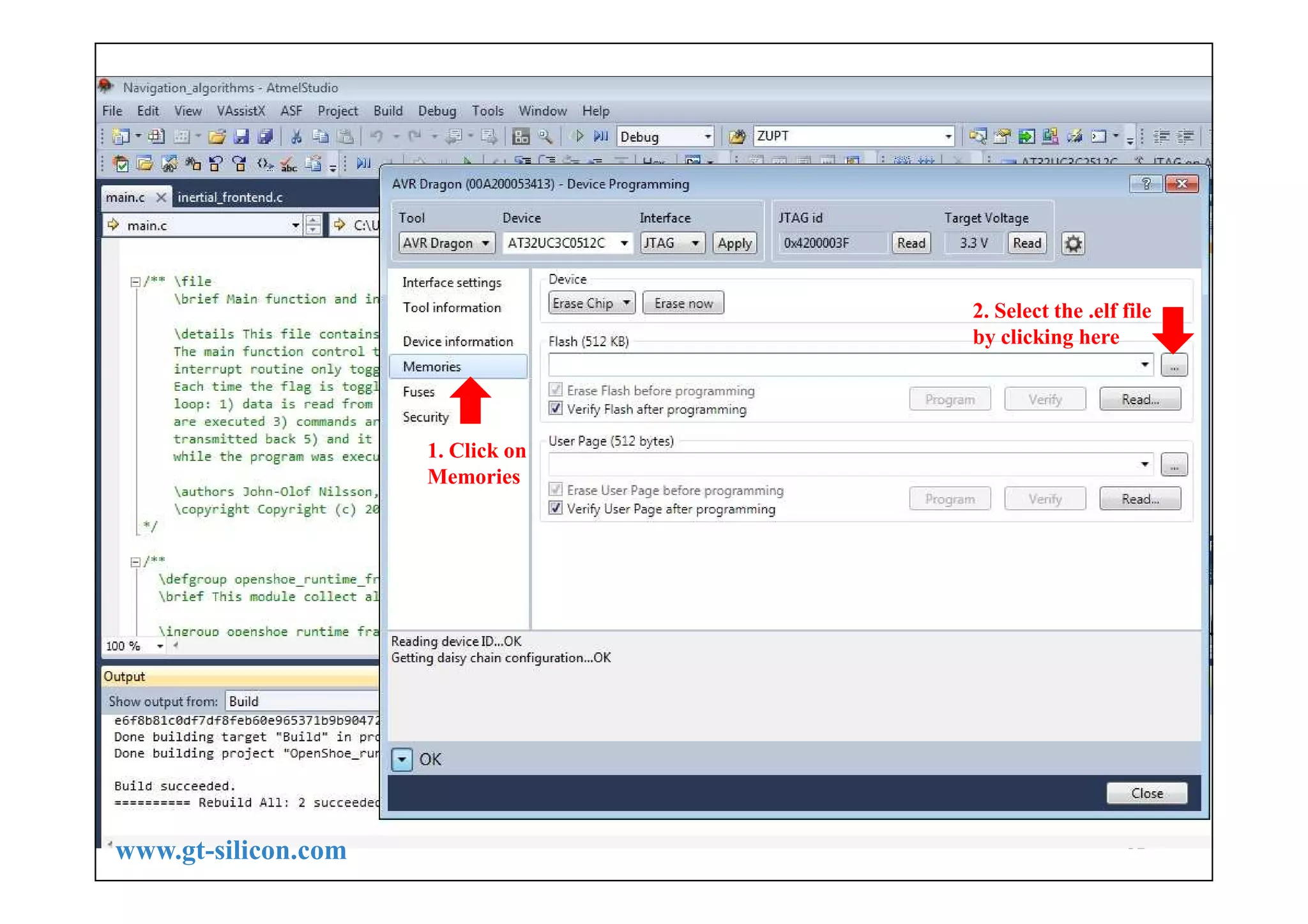Viewport: 1308px width, 924px height.
Task: Browse for Flash .elf file
Action: click(1174, 365)
